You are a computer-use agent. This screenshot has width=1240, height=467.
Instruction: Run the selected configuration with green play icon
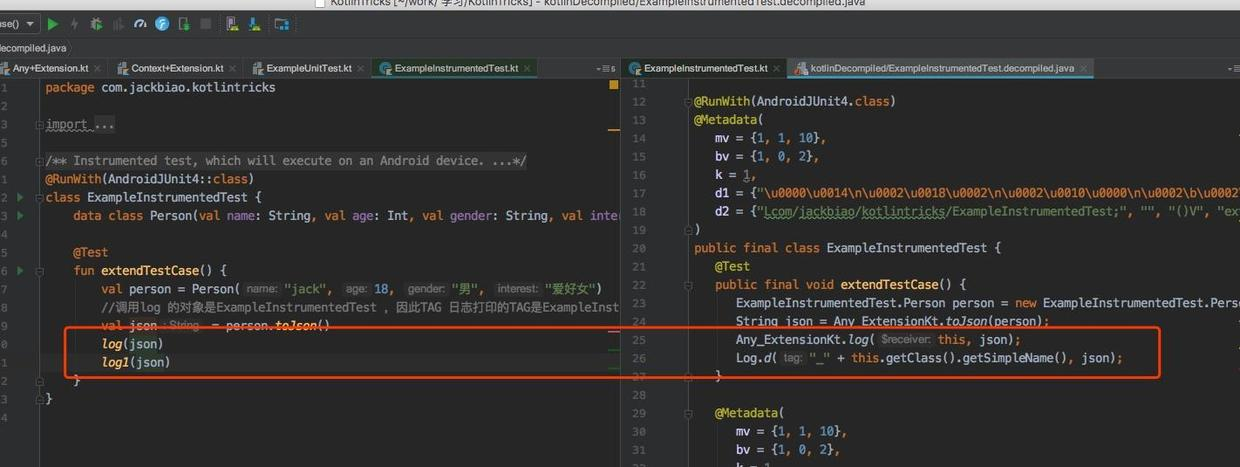click(x=53, y=24)
